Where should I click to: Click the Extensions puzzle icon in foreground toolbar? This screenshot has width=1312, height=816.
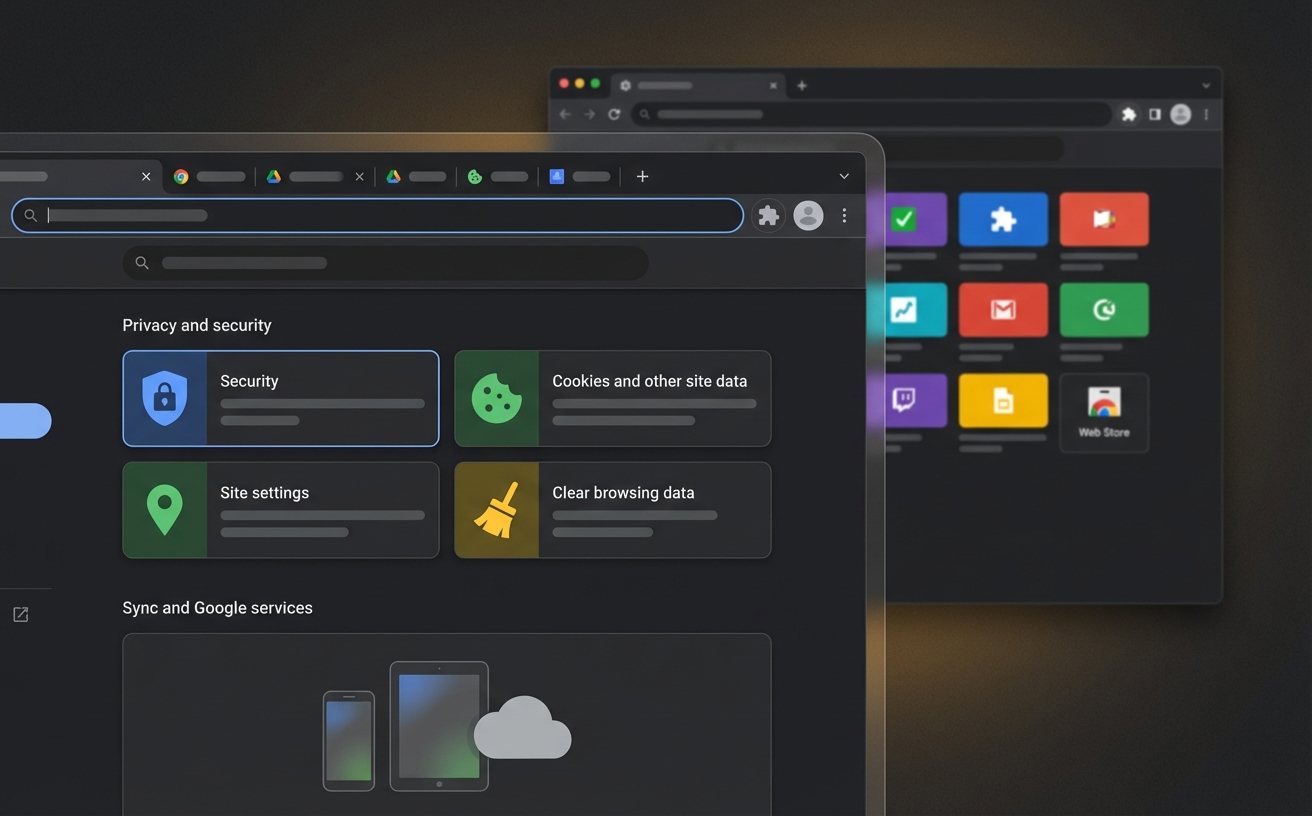coord(768,215)
